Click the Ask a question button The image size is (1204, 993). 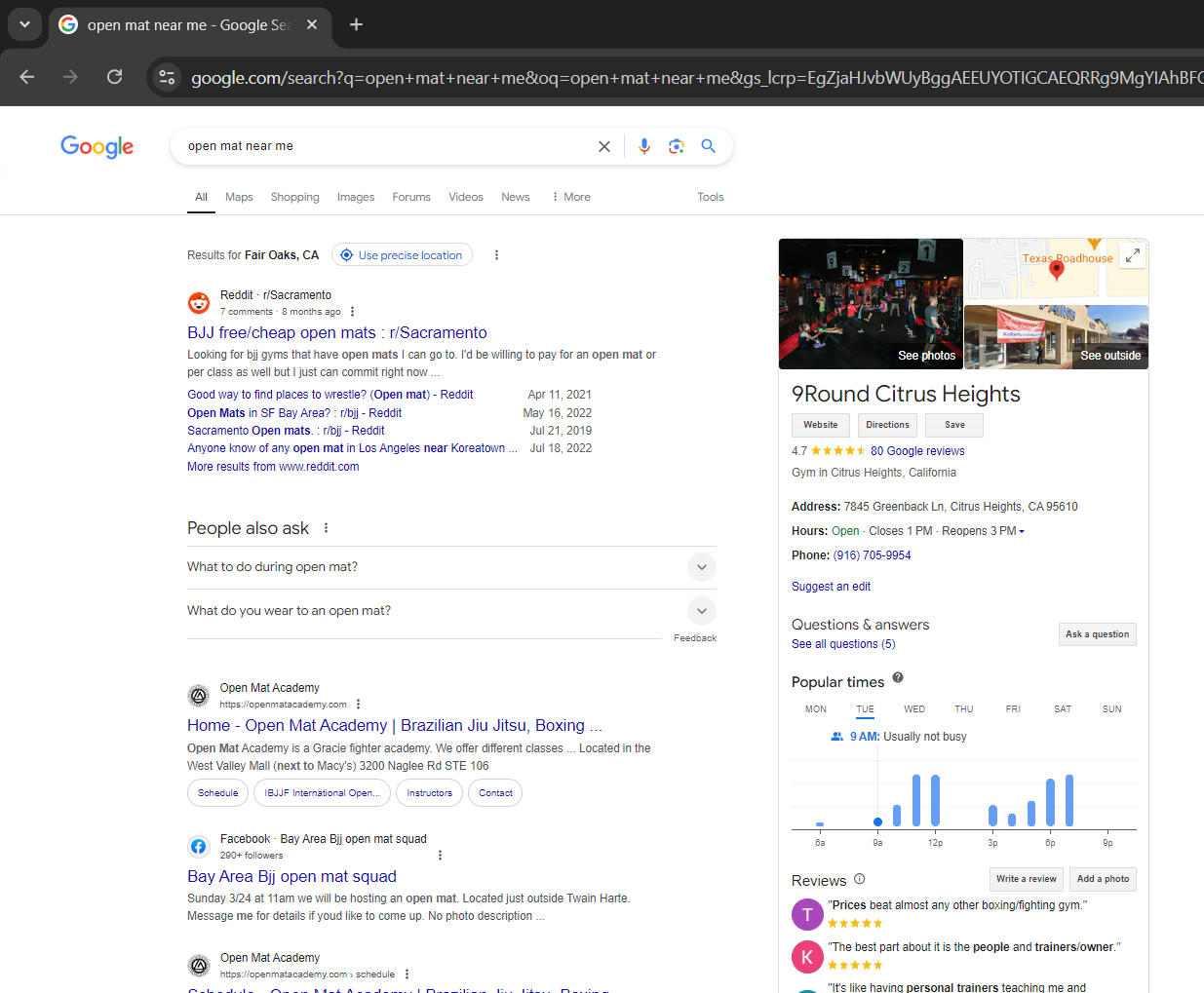(1098, 634)
